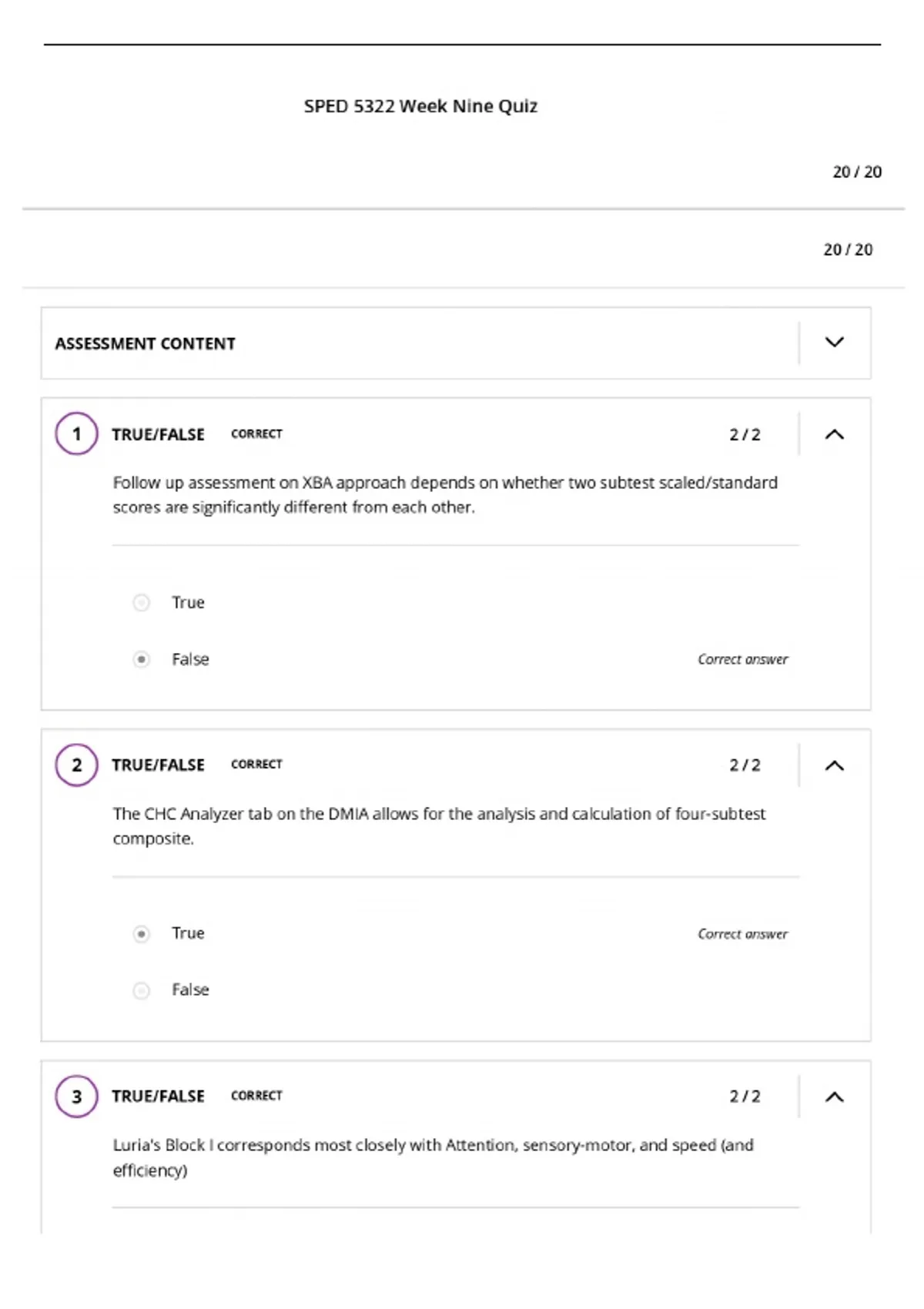Click the XBA approach question text
Screen dimensions: 924x1309
(x=445, y=494)
